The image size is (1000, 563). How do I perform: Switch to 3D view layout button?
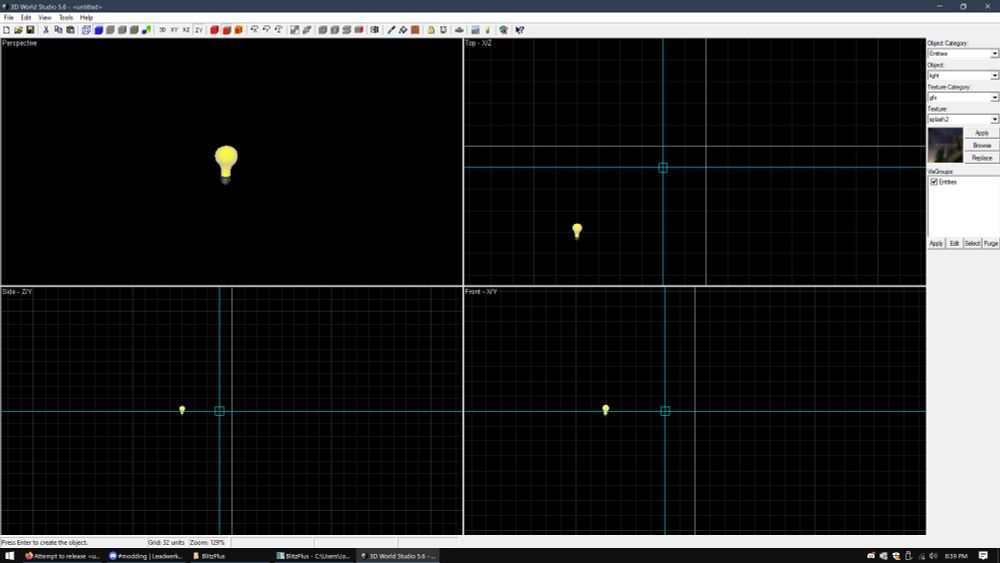(x=162, y=30)
